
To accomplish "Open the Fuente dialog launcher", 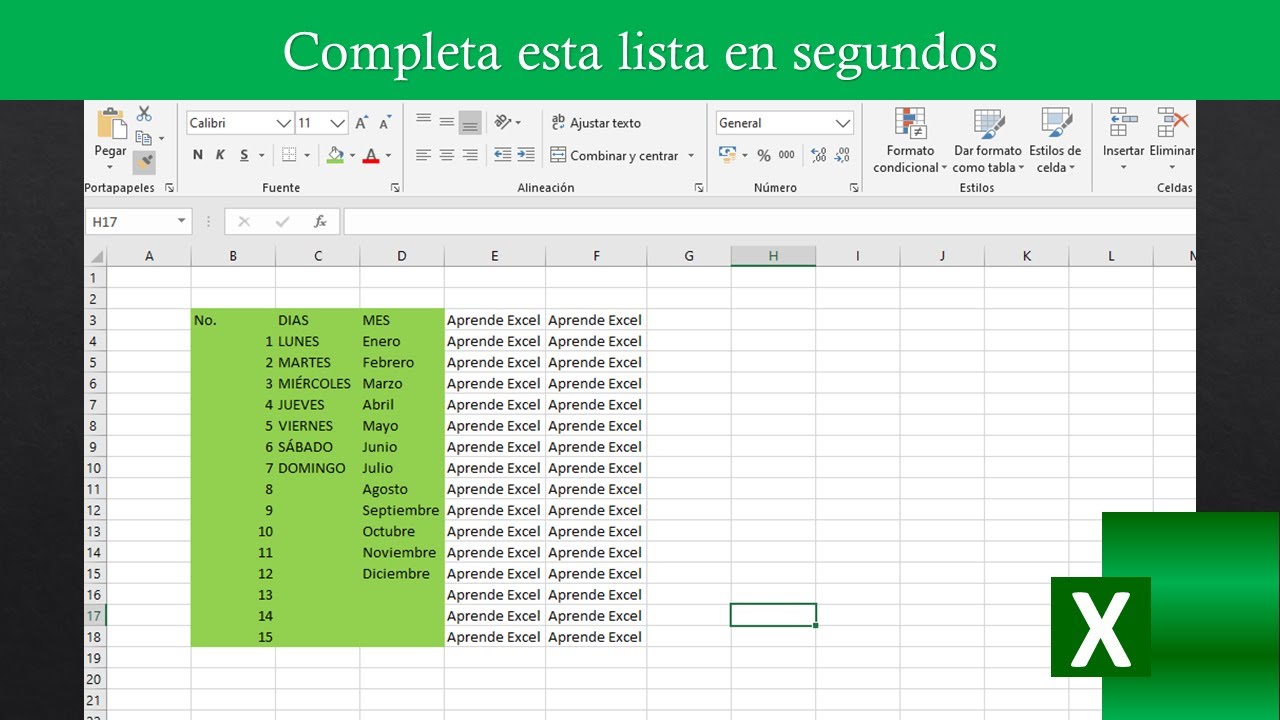I will (x=395, y=188).
